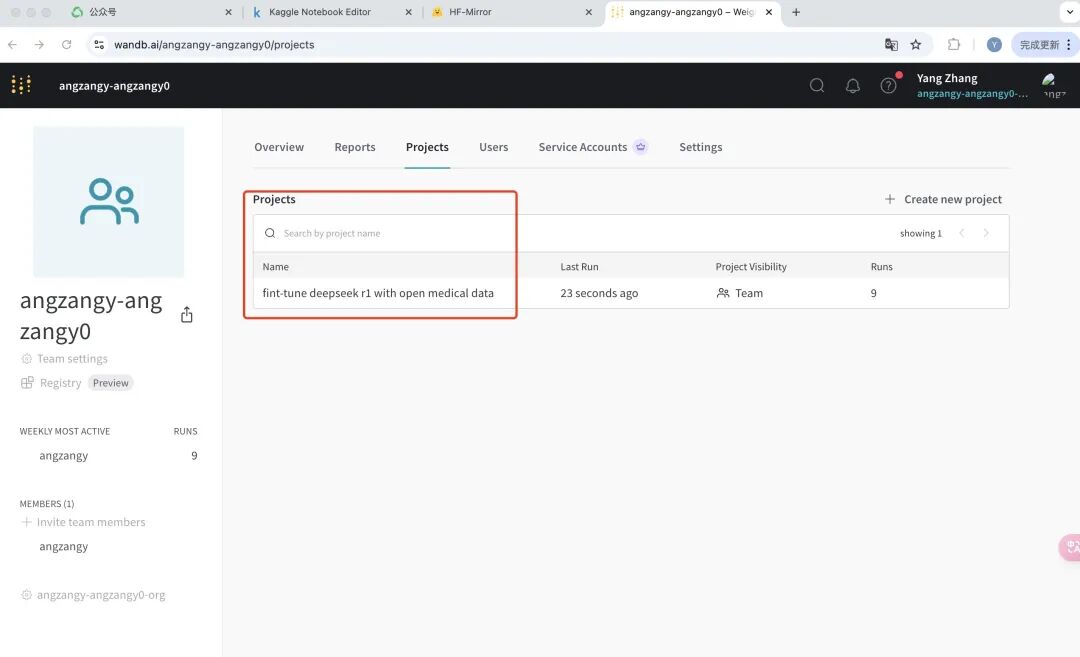This screenshot has width=1080, height=657.
Task: Open a new browser tab
Action: [796, 12]
